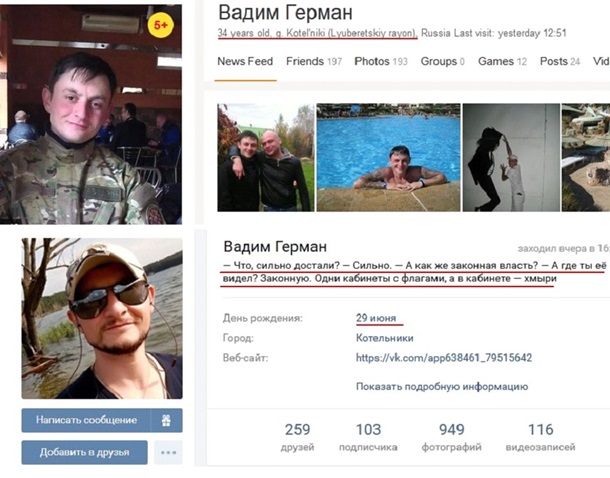Open the swimming pool photo thumbnail
Screen dimensions: 610x478
click(388, 158)
